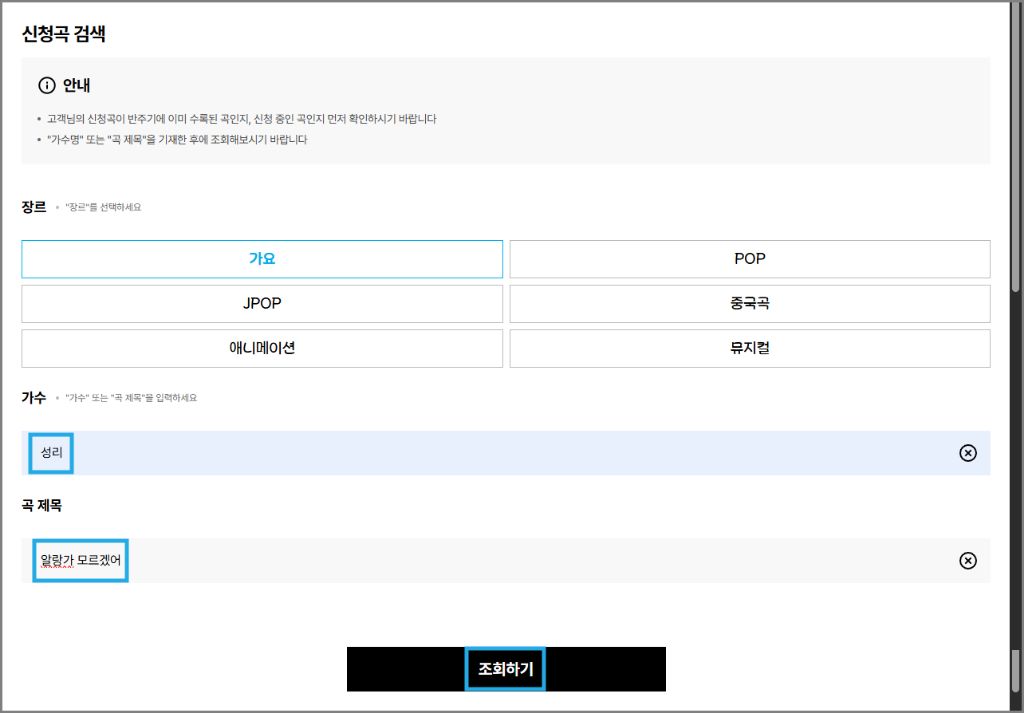
Task: Click the 장르 section label
Action: coord(34,207)
